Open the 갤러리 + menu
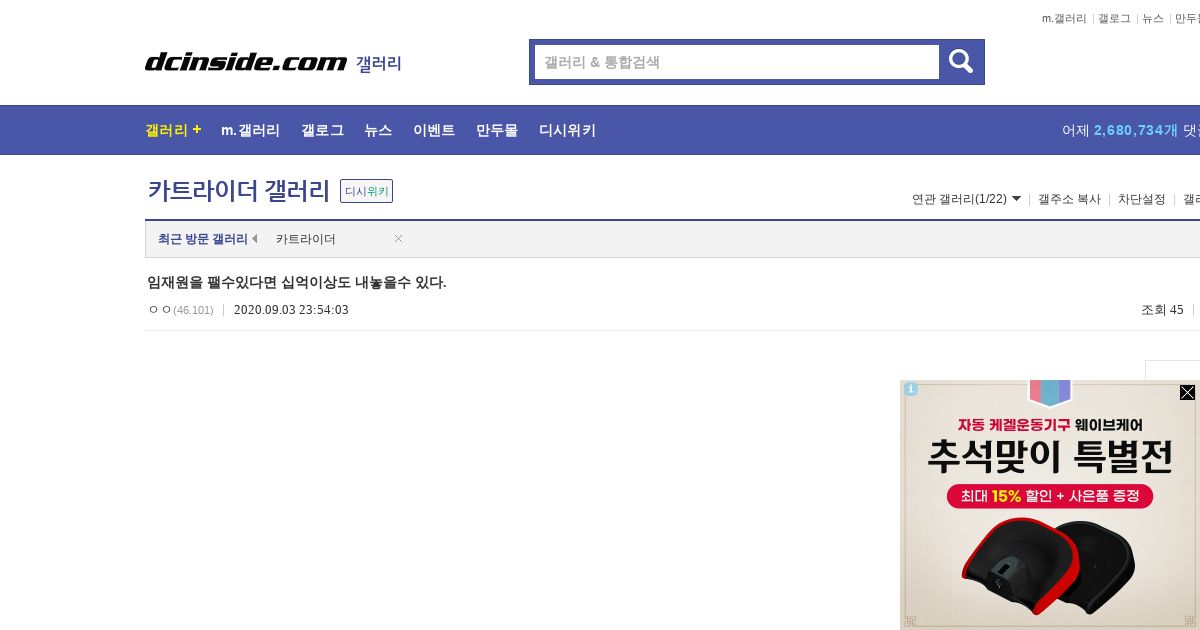 point(173,130)
